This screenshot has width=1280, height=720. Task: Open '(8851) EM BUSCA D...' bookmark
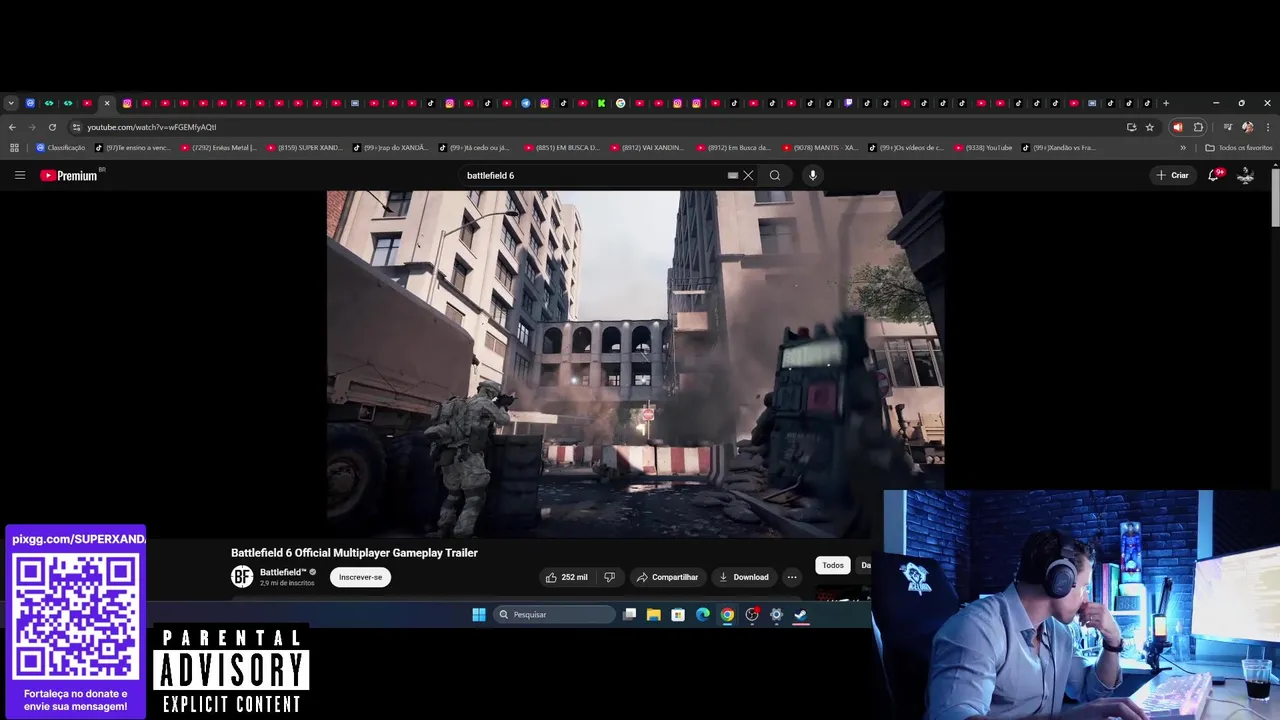[562, 148]
